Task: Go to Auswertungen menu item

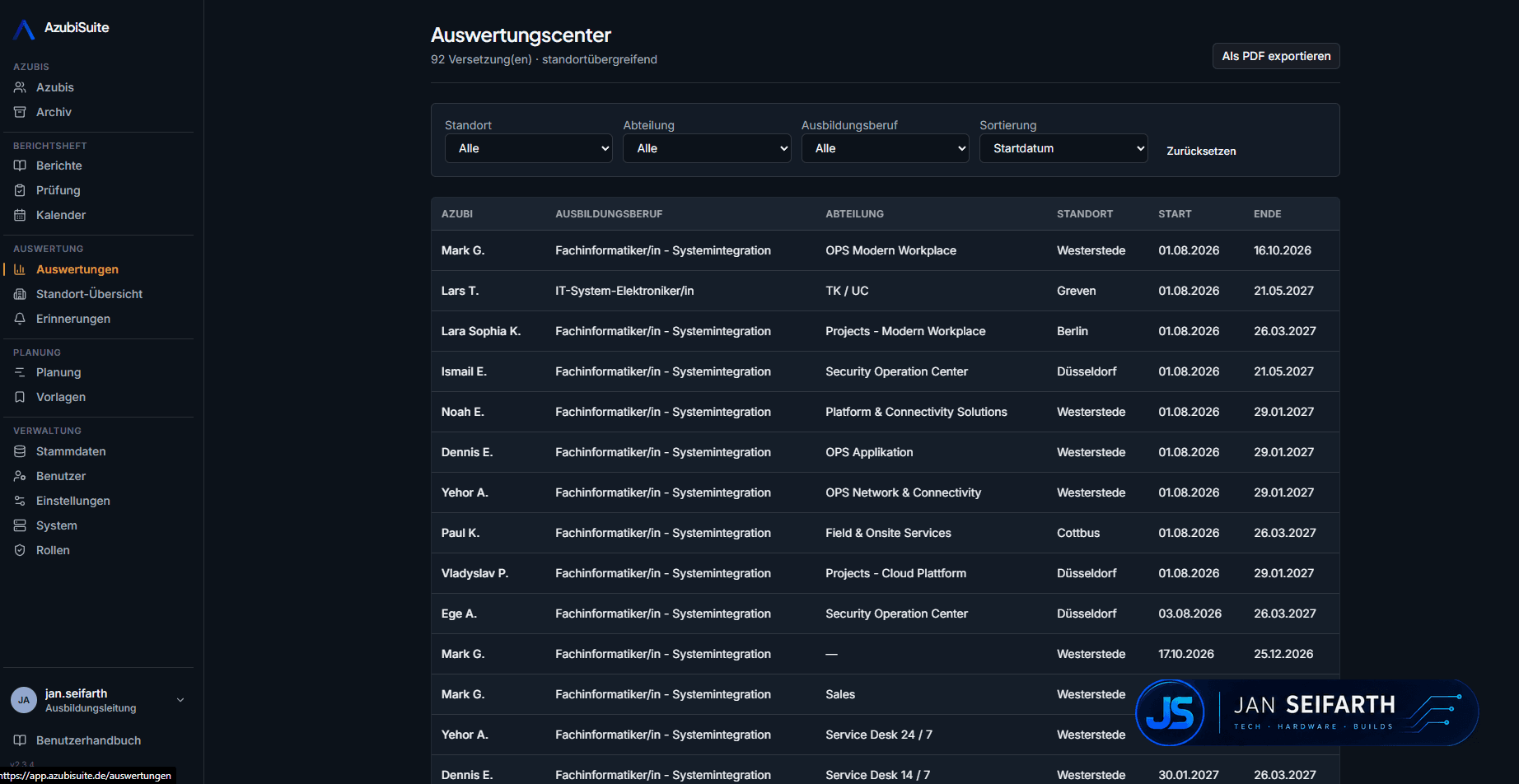Action: [x=77, y=269]
